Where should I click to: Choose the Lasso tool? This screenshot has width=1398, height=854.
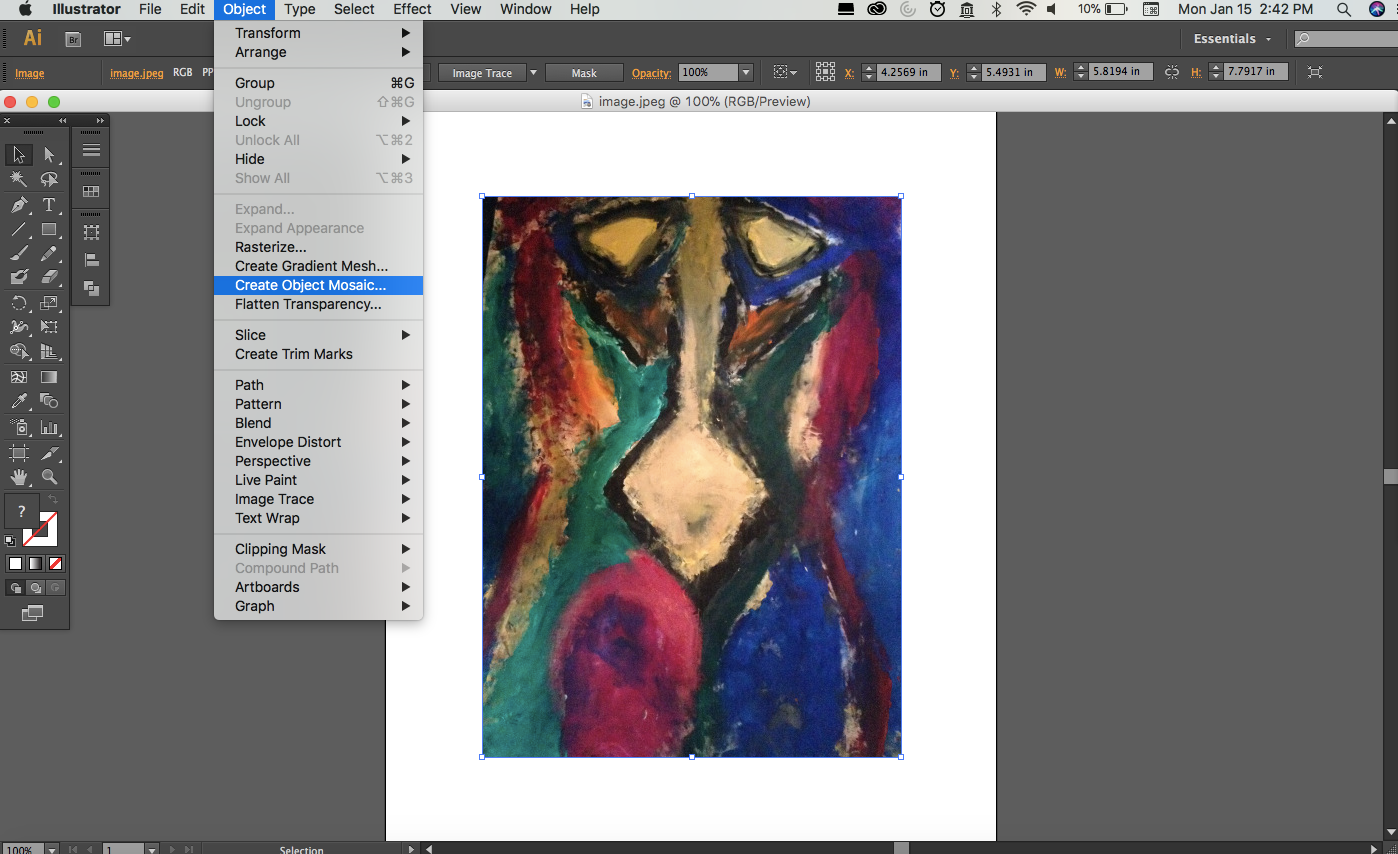[49, 180]
